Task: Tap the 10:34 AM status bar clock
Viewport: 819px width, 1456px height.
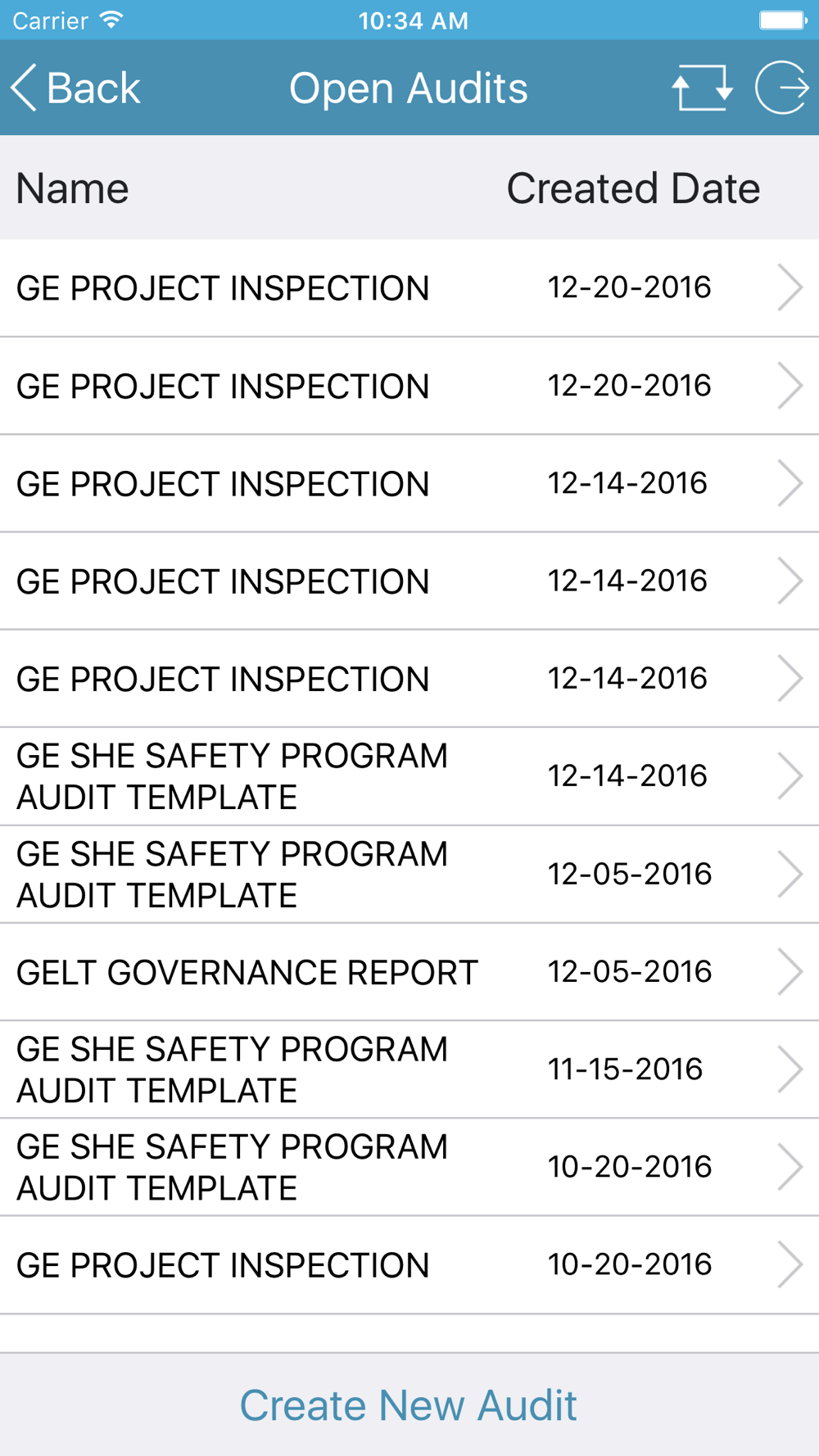Action: point(413,20)
